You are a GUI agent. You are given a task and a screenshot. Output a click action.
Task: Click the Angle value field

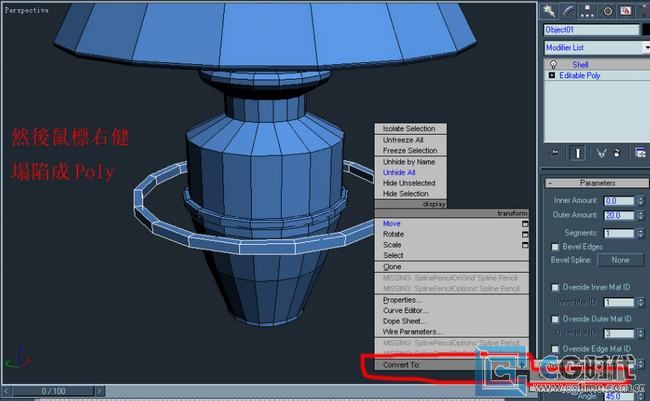(x=619, y=396)
